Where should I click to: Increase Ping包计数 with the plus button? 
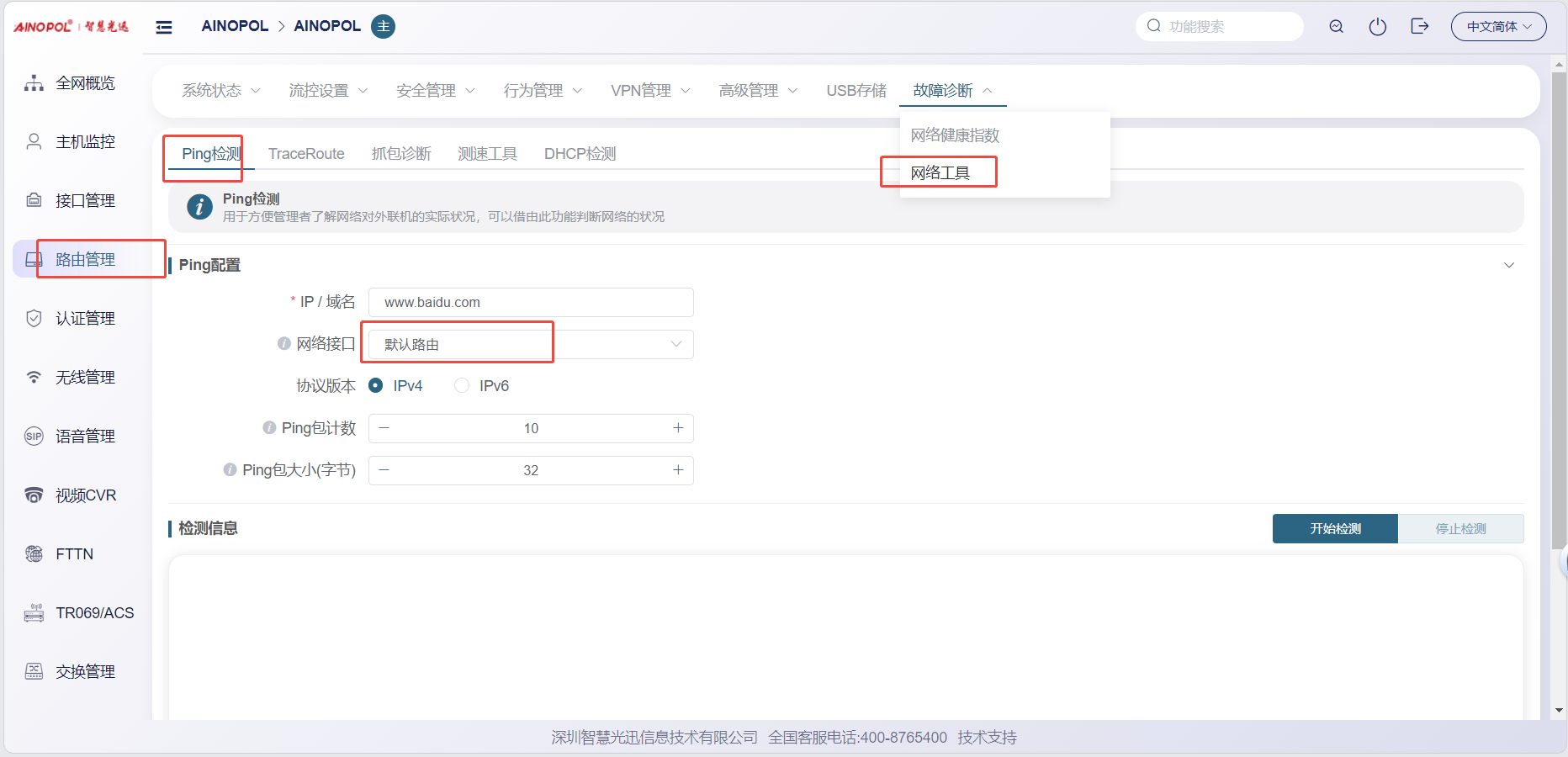coord(678,428)
